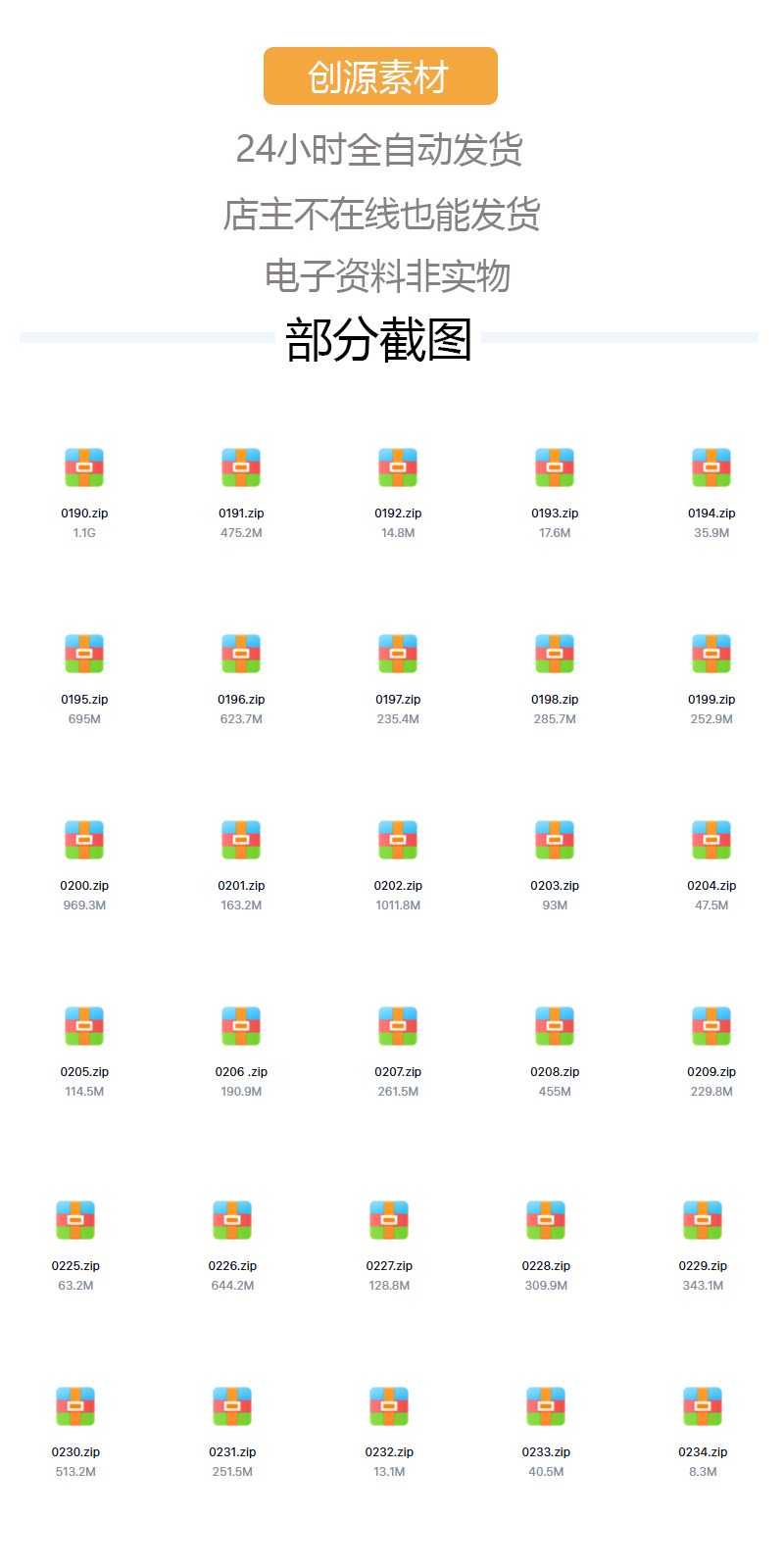Click the 14.8M file size label
This screenshot has width=784, height=1568.
click(x=398, y=533)
